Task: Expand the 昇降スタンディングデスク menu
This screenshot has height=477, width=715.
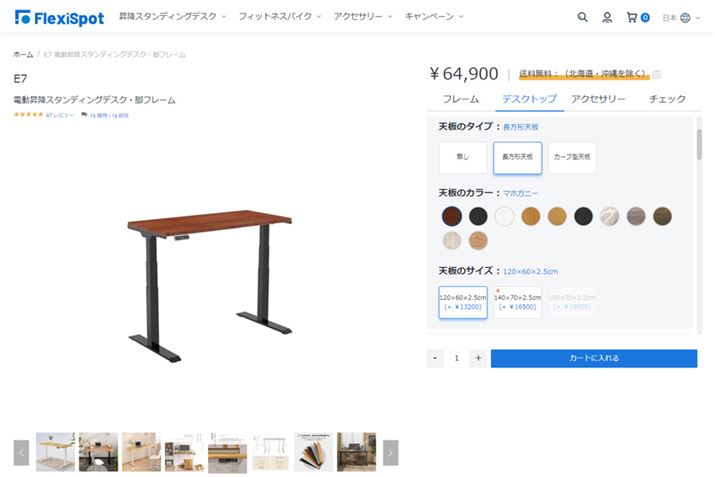Action: pos(172,17)
